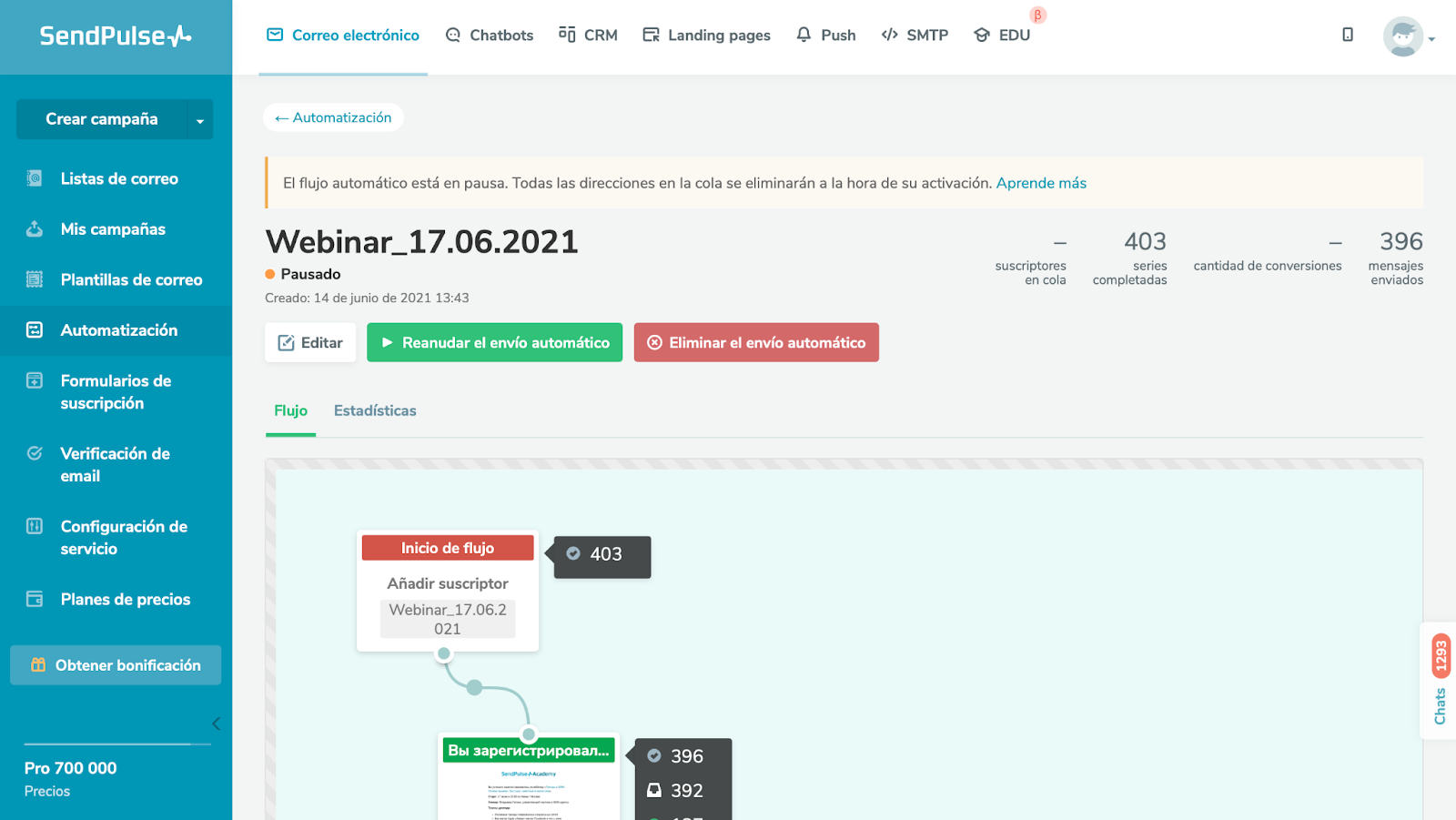1456x820 pixels.
Task: Click the 392 delivered inbox counter
Action: click(x=676, y=791)
